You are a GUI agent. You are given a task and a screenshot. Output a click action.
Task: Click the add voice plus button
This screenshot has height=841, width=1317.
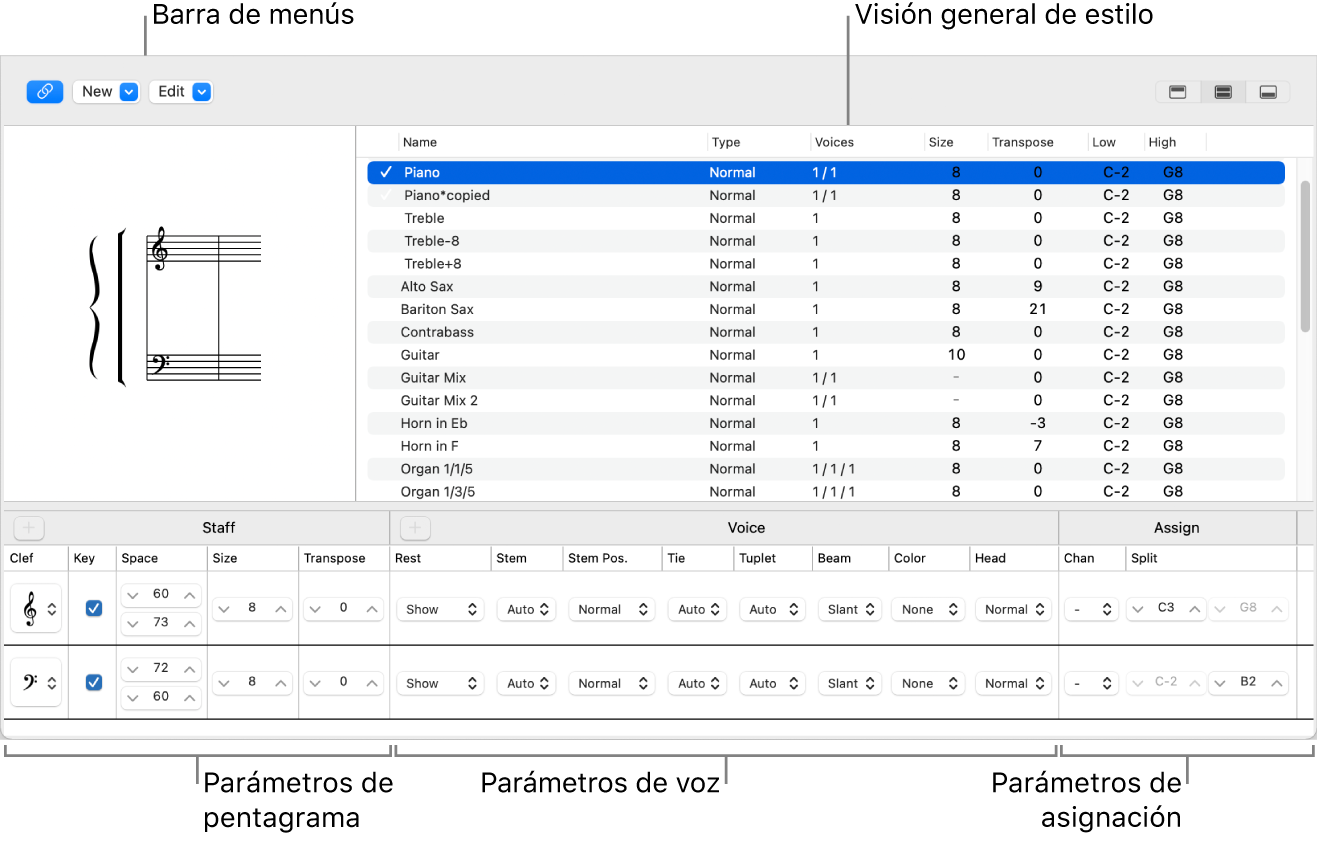coord(415,528)
